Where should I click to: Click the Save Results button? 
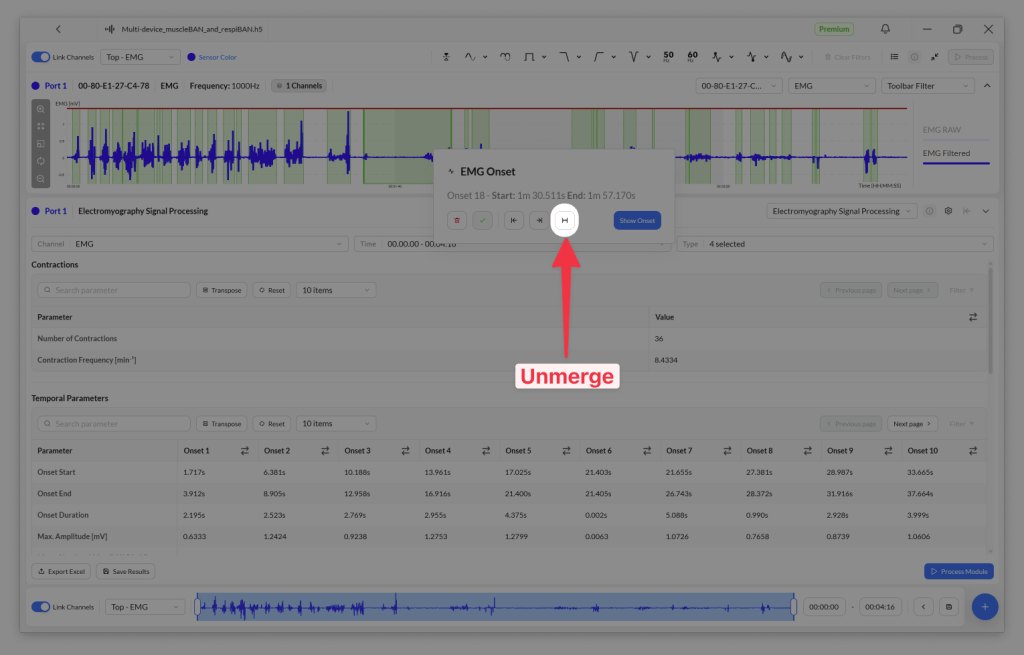(x=126, y=571)
